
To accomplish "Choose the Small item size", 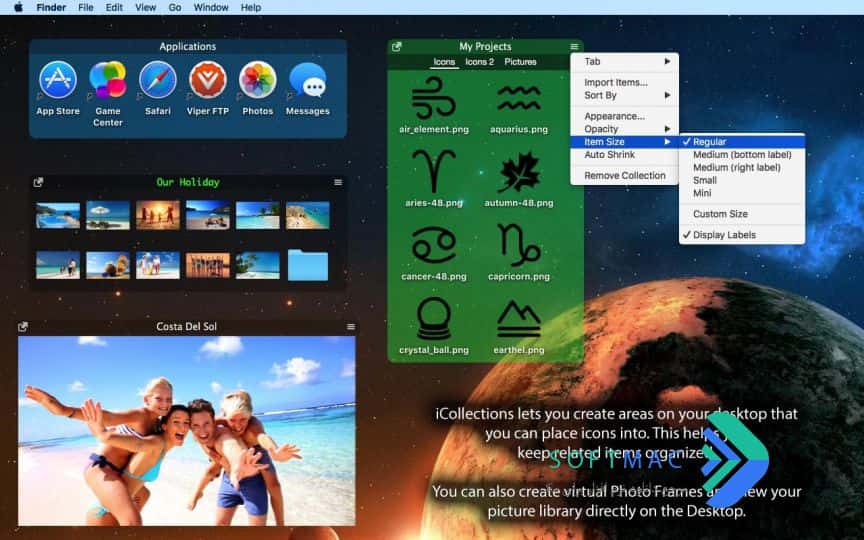I will (x=742, y=180).
